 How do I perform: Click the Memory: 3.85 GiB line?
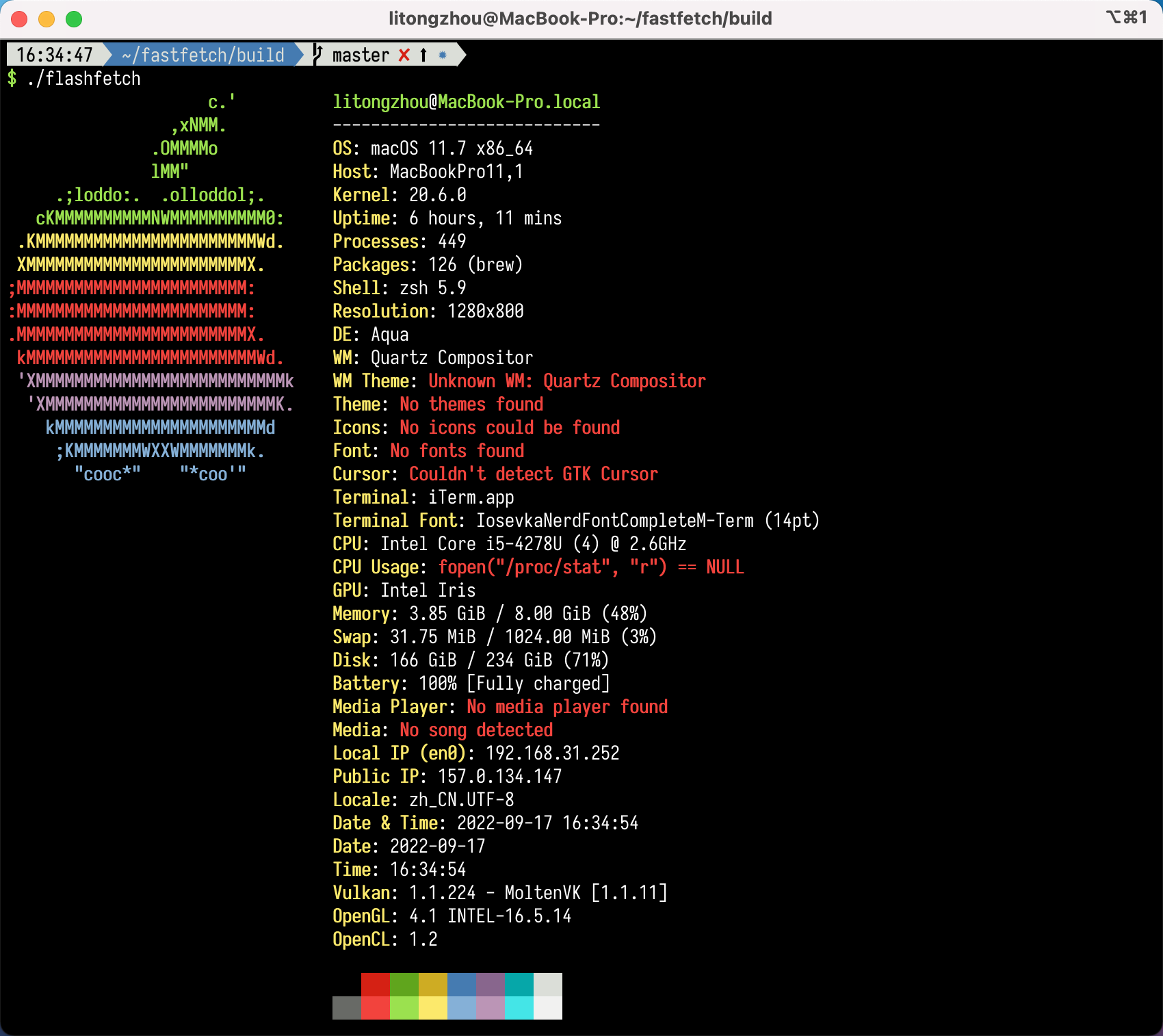[491, 614]
